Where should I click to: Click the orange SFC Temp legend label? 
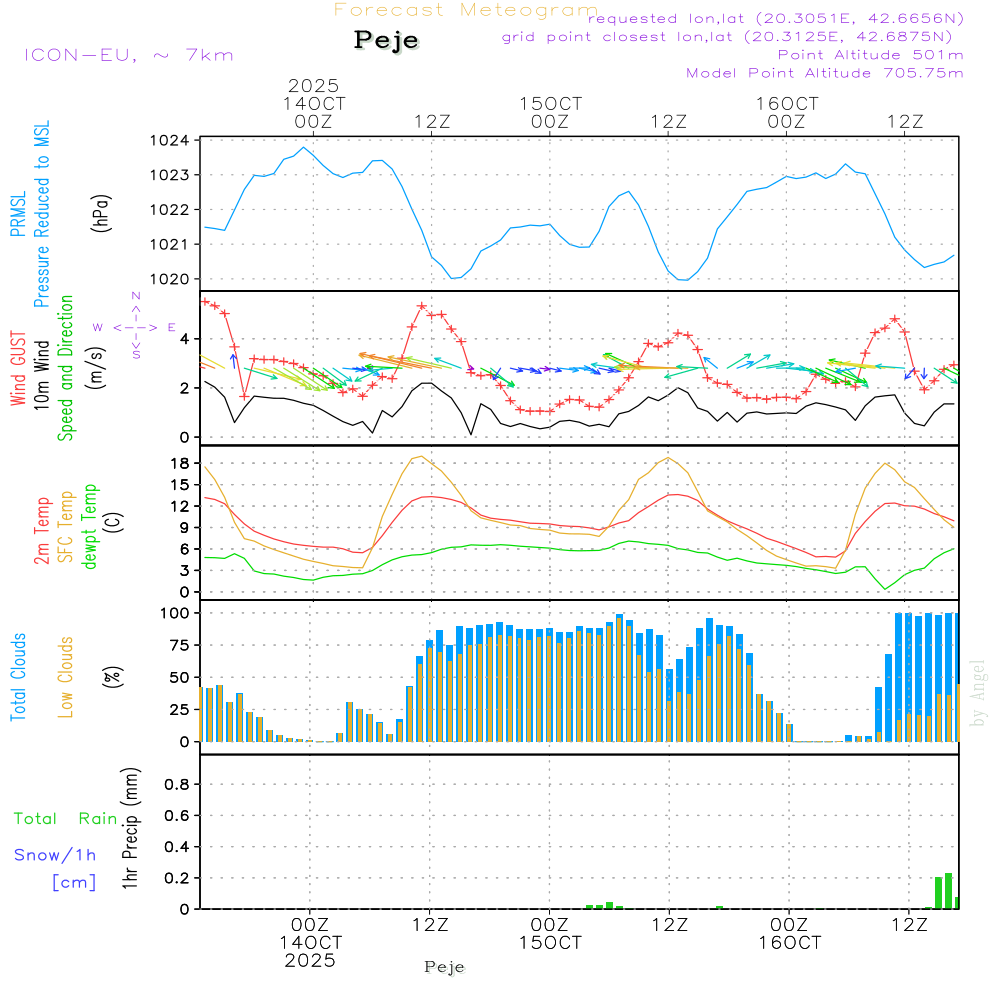[66, 524]
